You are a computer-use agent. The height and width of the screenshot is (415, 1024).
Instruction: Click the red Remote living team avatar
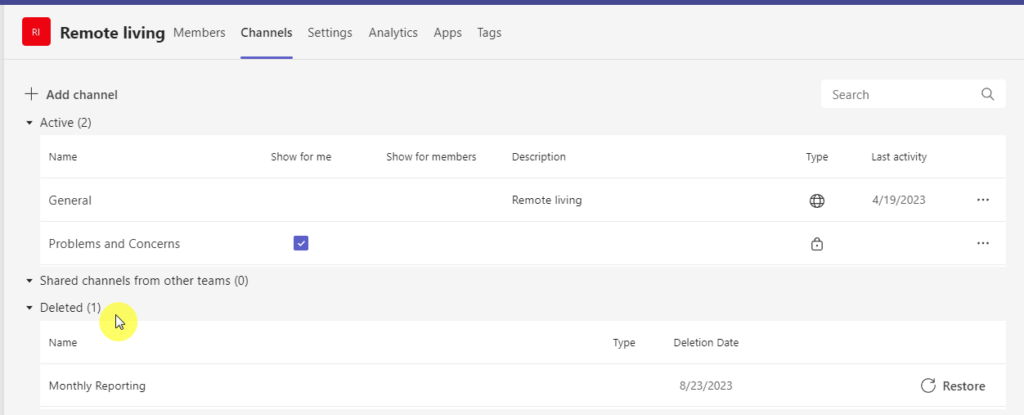tap(36, 31)
